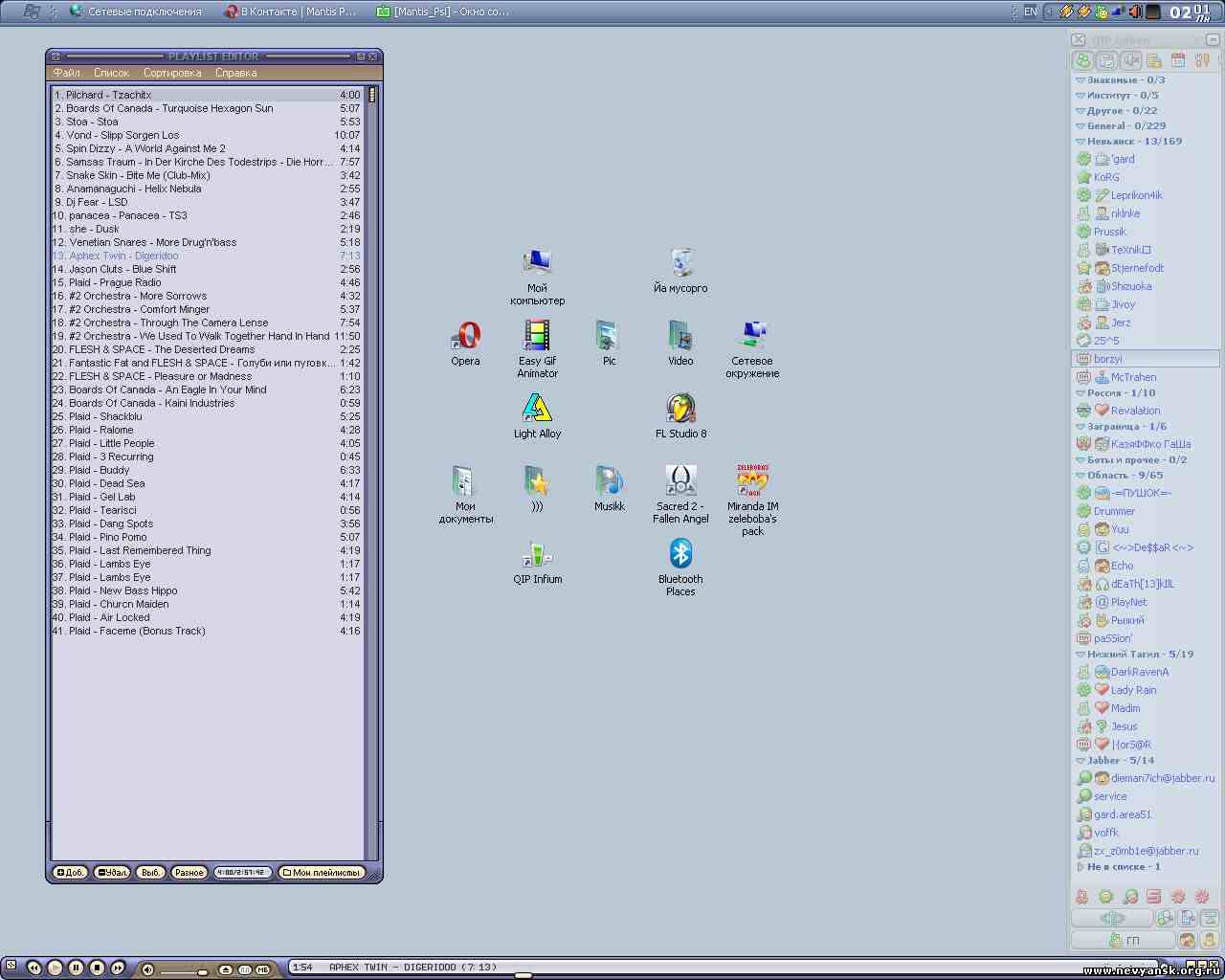Expand the Не в списке group
This screenshot has width=1225, height=980.
(x=1080, y=867)
